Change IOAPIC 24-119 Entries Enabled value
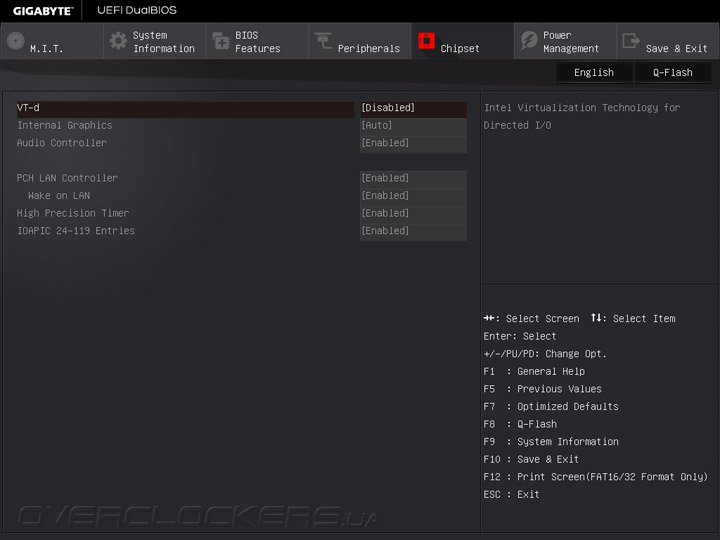Image resolution: width=720 pixels, height=540 pixels. (x=413, y=231)
